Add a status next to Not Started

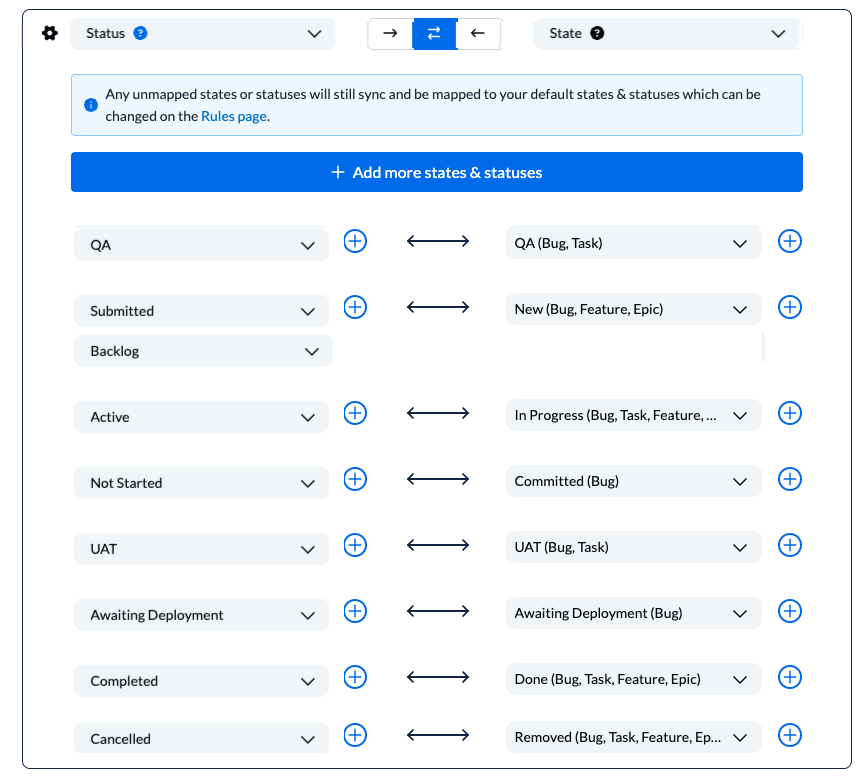[x=355, y=479]
